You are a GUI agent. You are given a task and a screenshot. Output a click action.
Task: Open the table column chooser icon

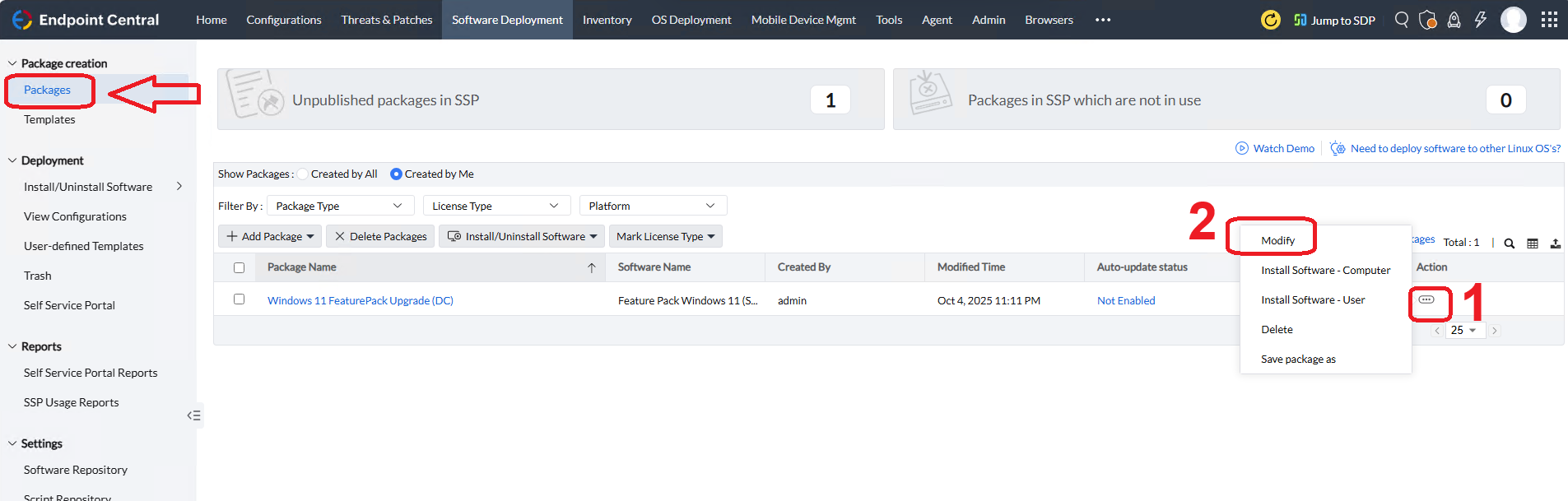point(1533,243)
